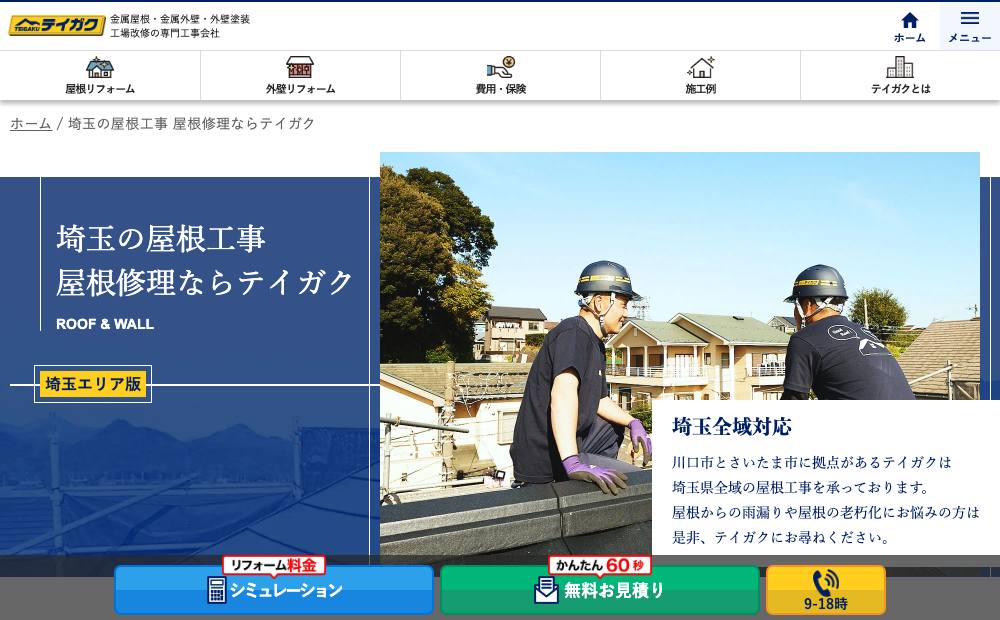Click the 9-18時 phone hours label
1000x620 pixels.
coord(826,603)
